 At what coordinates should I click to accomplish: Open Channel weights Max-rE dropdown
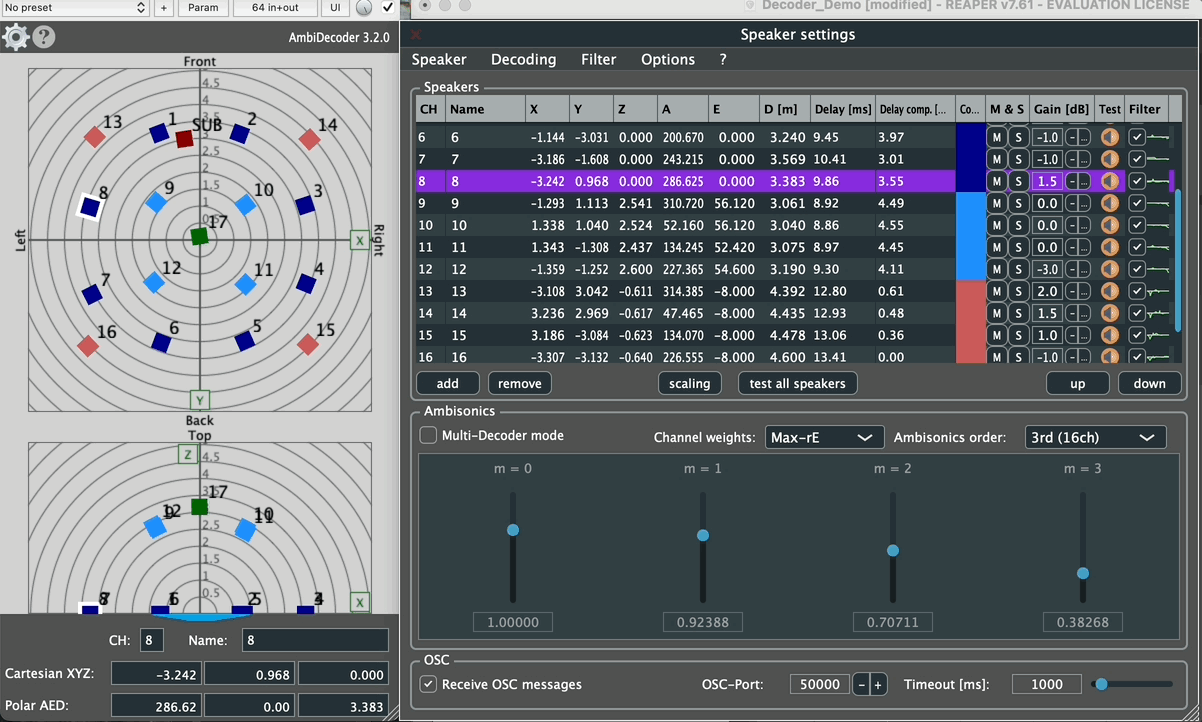[824, 437]
